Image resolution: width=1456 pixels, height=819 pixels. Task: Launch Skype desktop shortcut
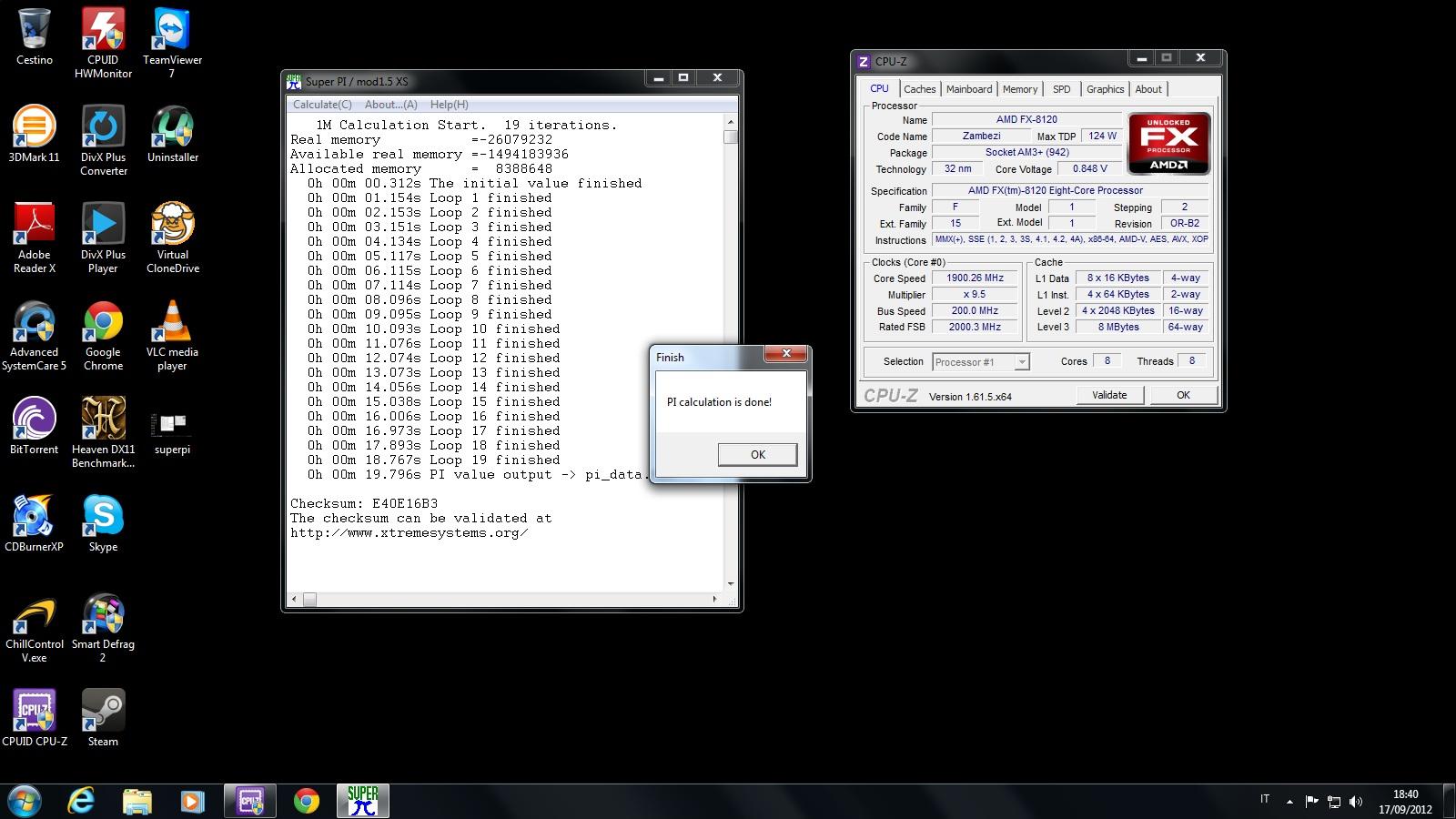pos(103,523)
